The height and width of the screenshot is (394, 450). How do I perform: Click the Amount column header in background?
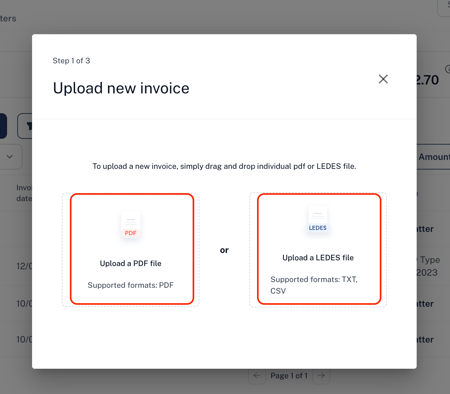(x=434, y=157)
